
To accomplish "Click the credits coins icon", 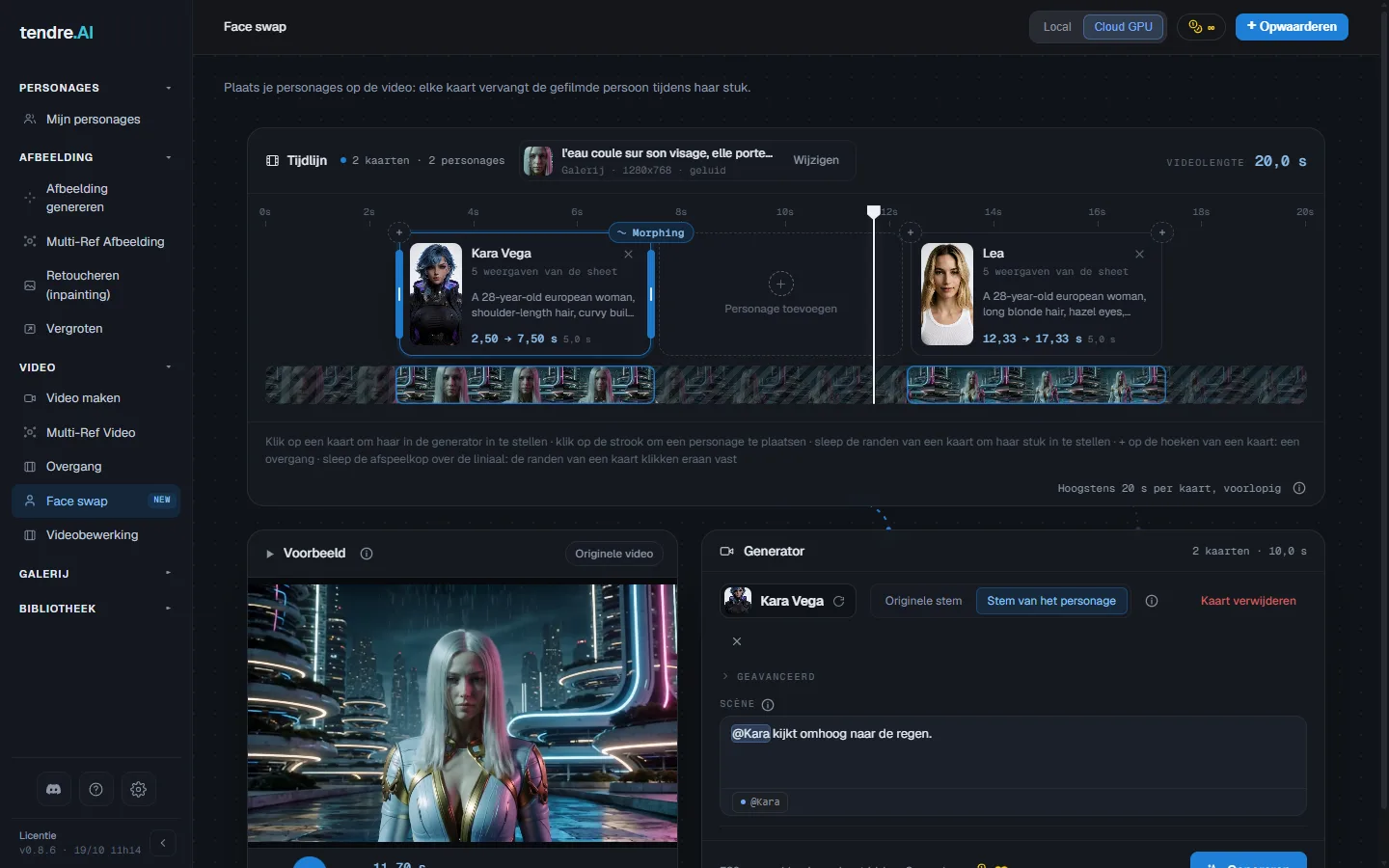I will (x=1201, y=27).
